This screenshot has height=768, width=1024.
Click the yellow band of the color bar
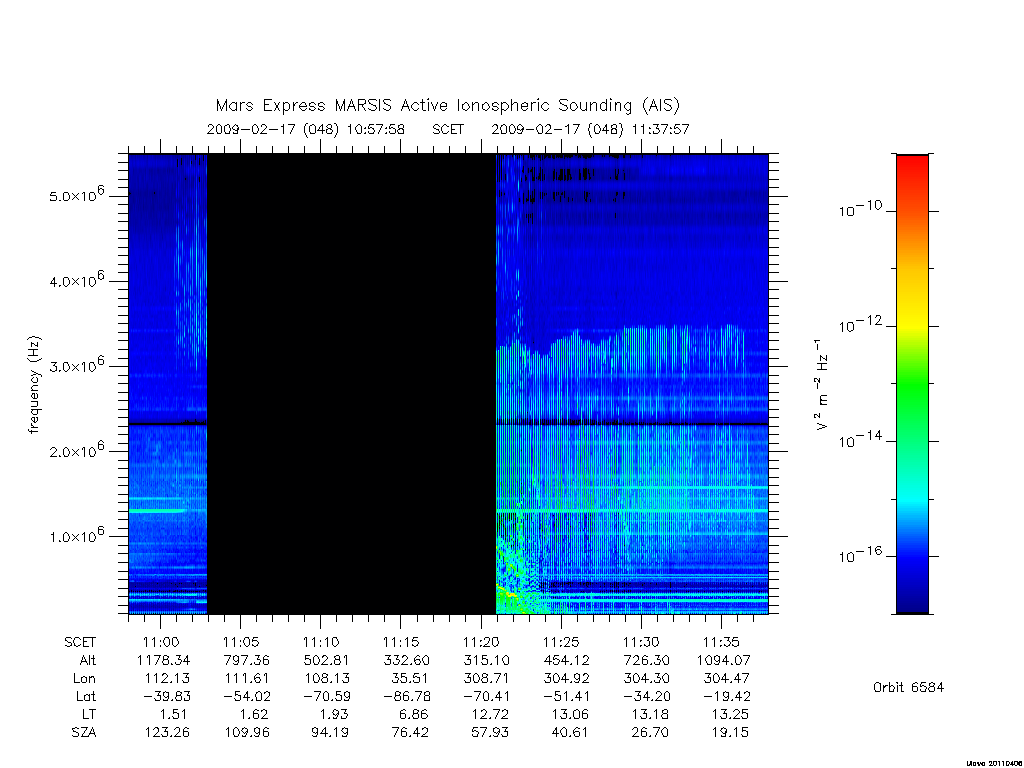click(x=912, y=319)
